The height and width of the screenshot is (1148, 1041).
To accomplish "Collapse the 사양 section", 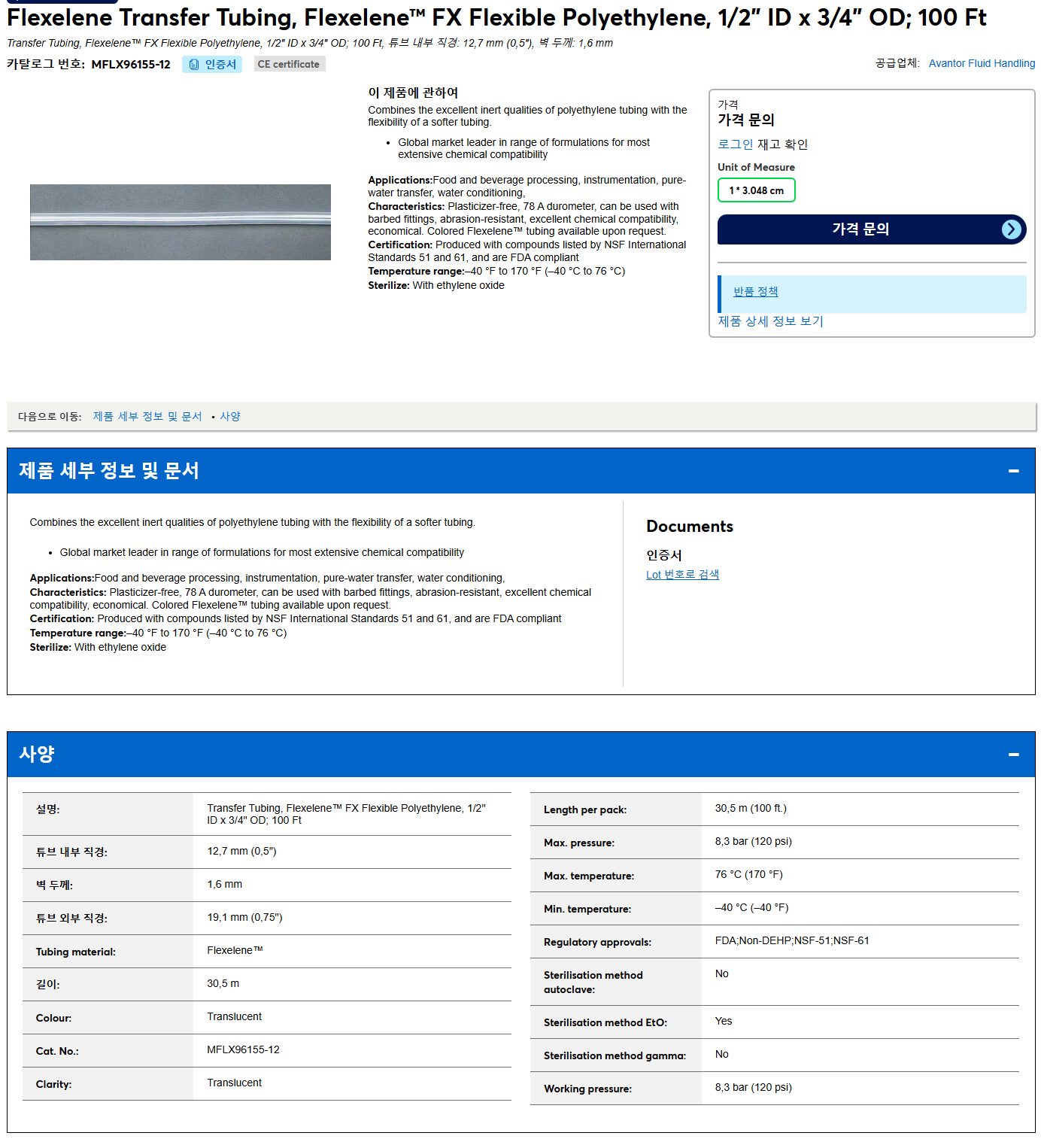I will click(x=1013, y=755).
